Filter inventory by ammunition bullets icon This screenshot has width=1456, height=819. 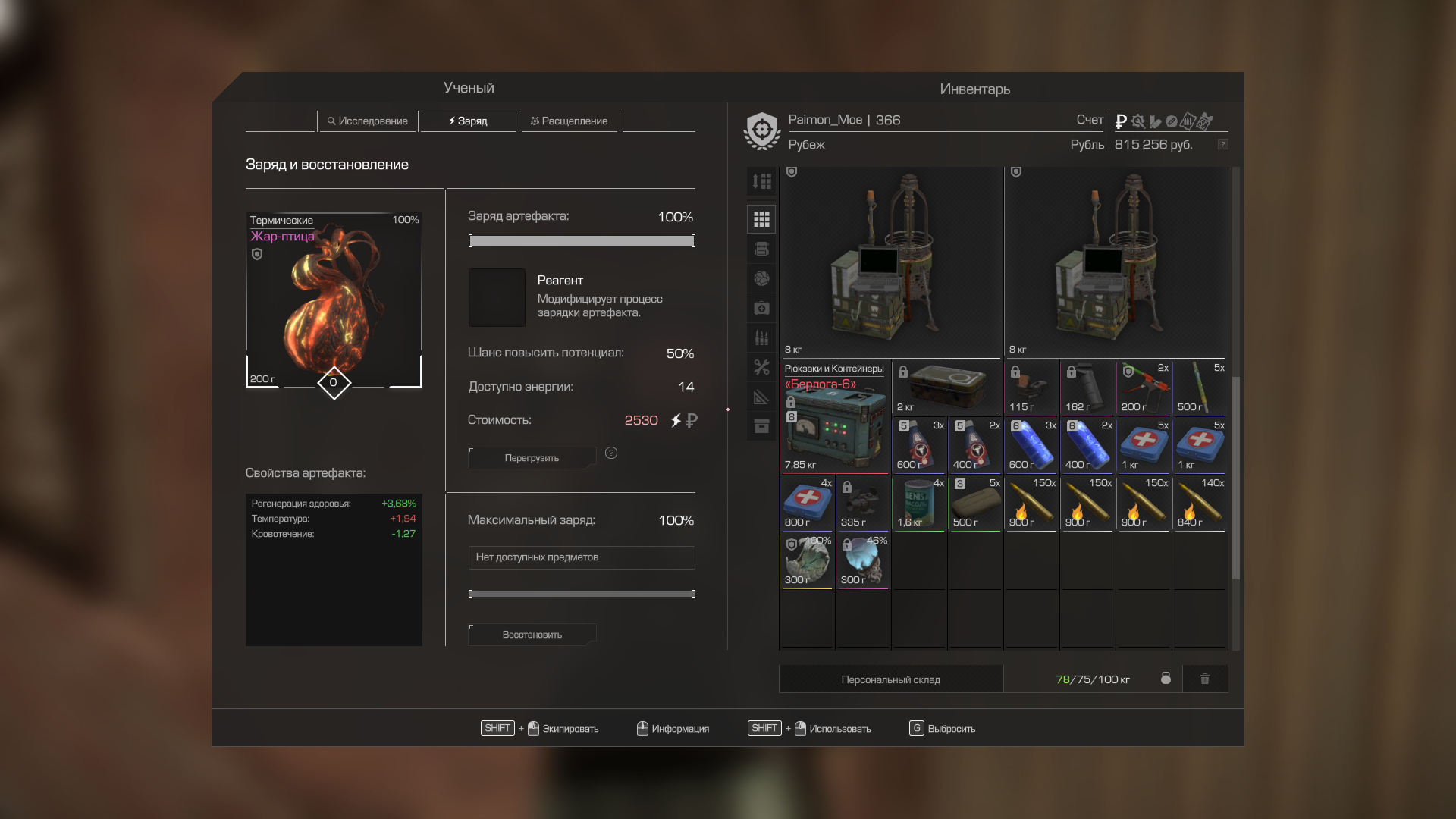point(761,337)
